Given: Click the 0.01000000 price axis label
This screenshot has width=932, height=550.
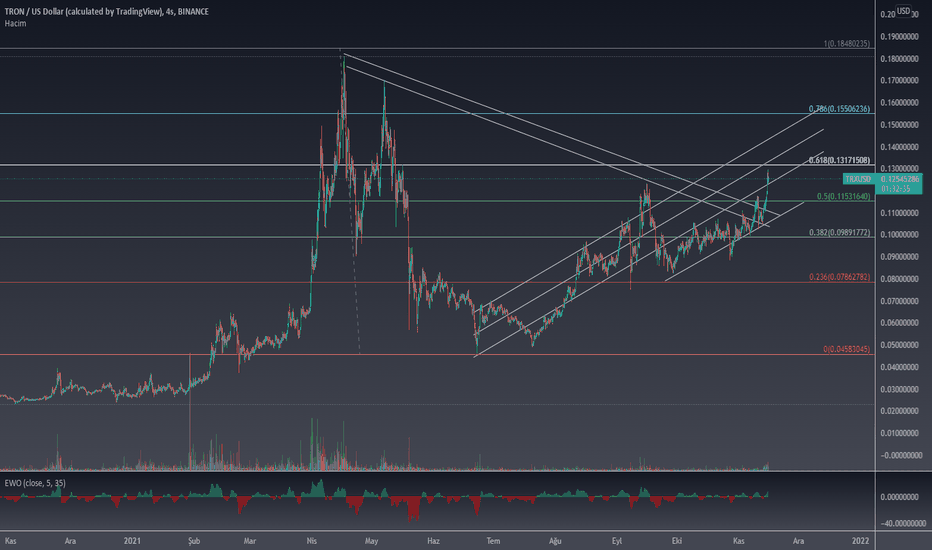Looking at the screenshot, I should [x=900, y=433].
